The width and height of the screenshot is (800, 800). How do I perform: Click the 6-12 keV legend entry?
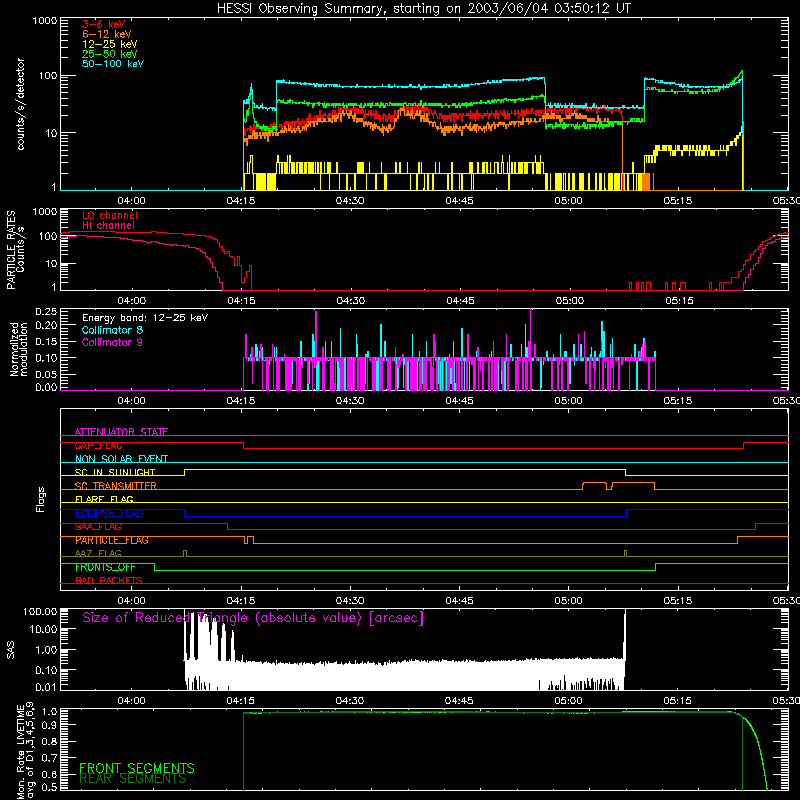point(107,34)
